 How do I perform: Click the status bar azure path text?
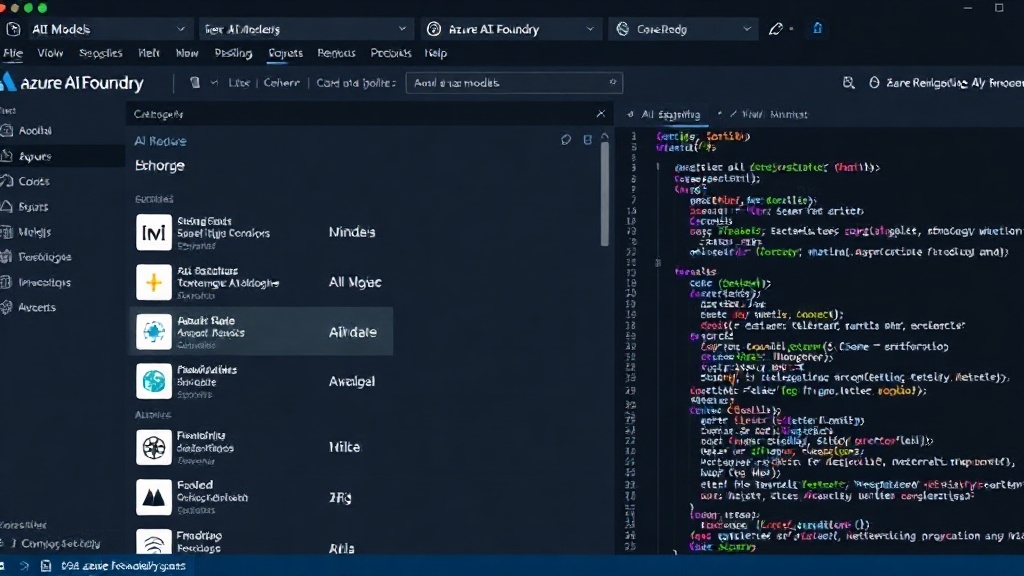pyautogui.click(x=123, y=566)
